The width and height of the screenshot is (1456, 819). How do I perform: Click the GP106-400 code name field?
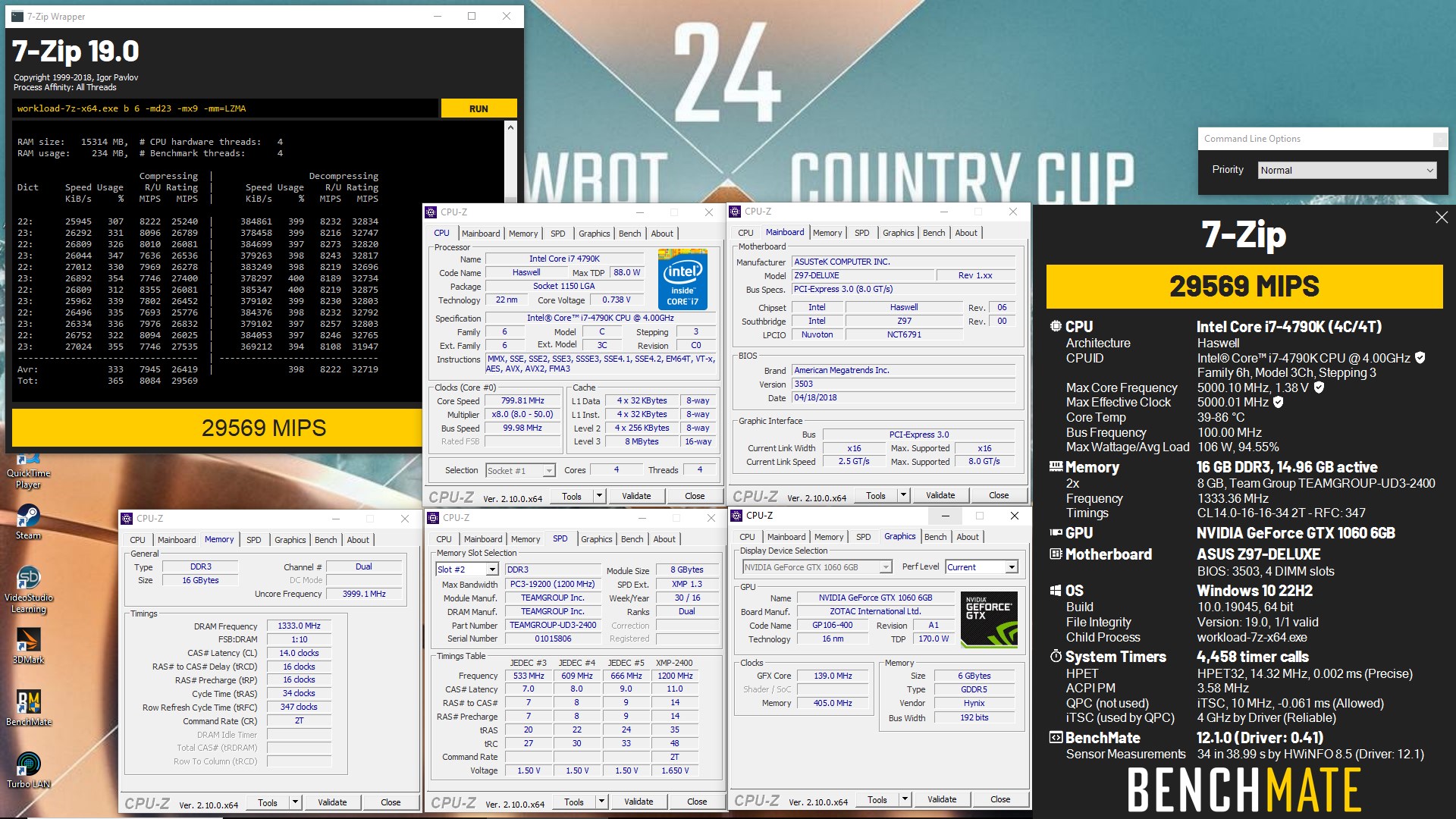(832, 626)
